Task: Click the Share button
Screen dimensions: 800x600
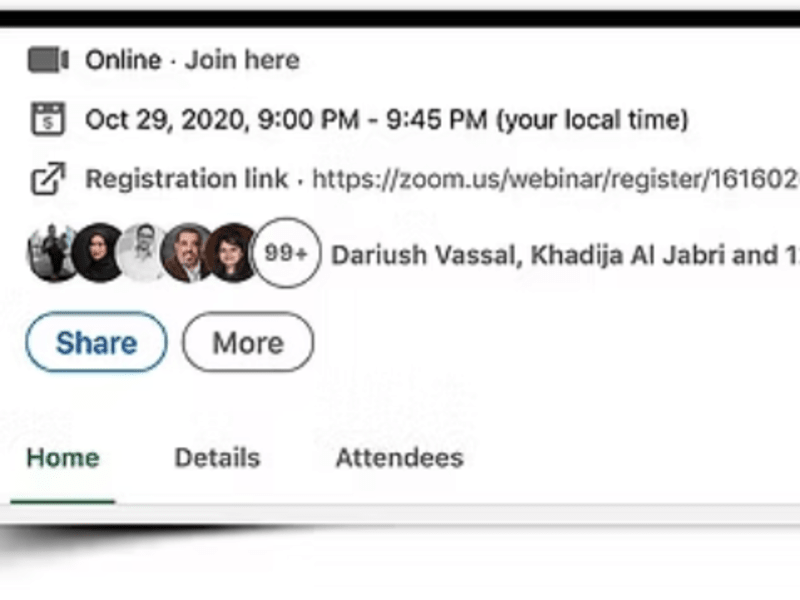Action: click(x=96, y=342)
